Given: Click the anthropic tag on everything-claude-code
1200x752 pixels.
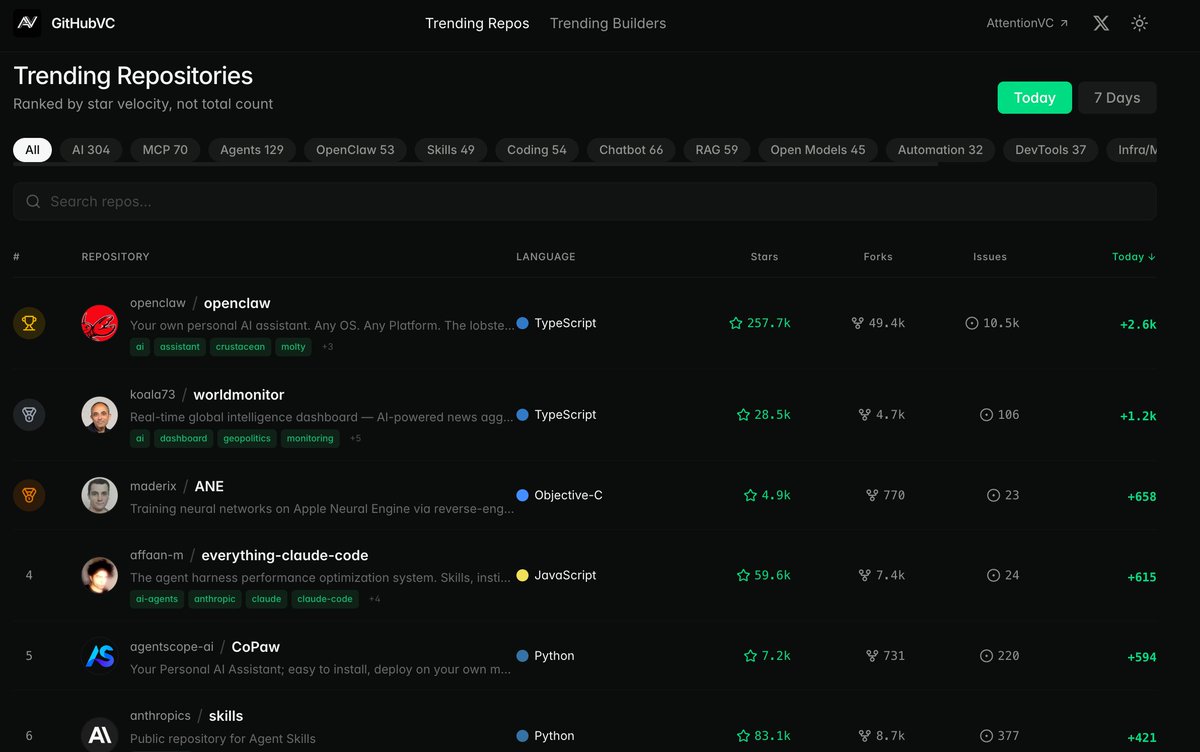Looking at the screenshot, I should coord(215,599).
